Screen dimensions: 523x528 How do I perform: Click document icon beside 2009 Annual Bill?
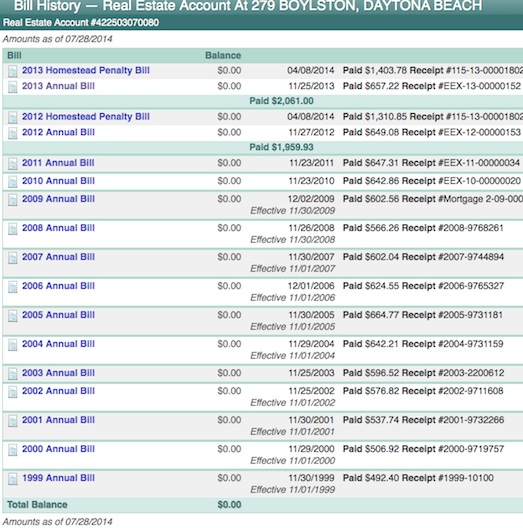(x=13, y=200)
